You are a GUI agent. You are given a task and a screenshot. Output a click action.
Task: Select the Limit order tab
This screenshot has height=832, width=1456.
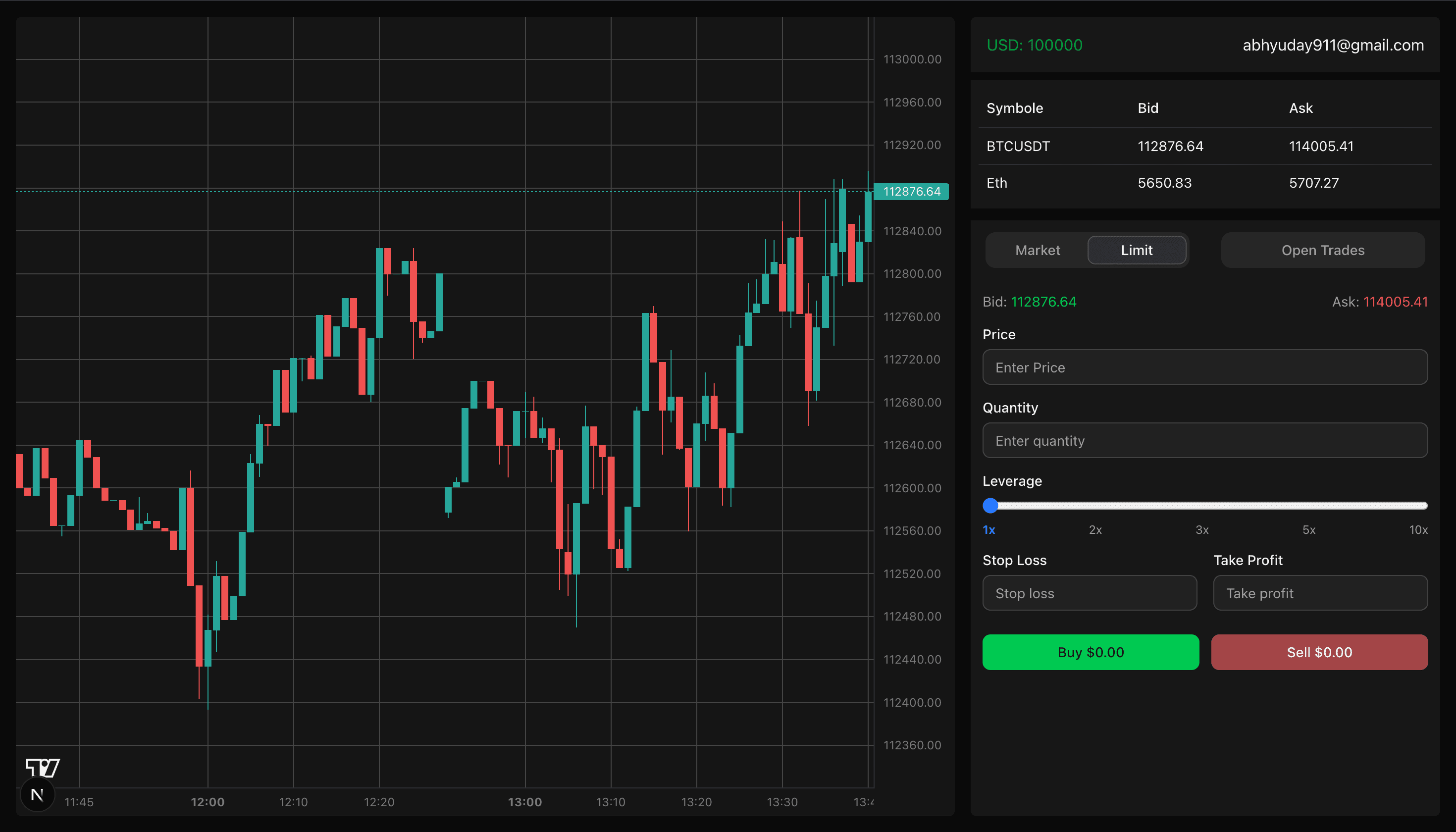tap(1136, 250)
